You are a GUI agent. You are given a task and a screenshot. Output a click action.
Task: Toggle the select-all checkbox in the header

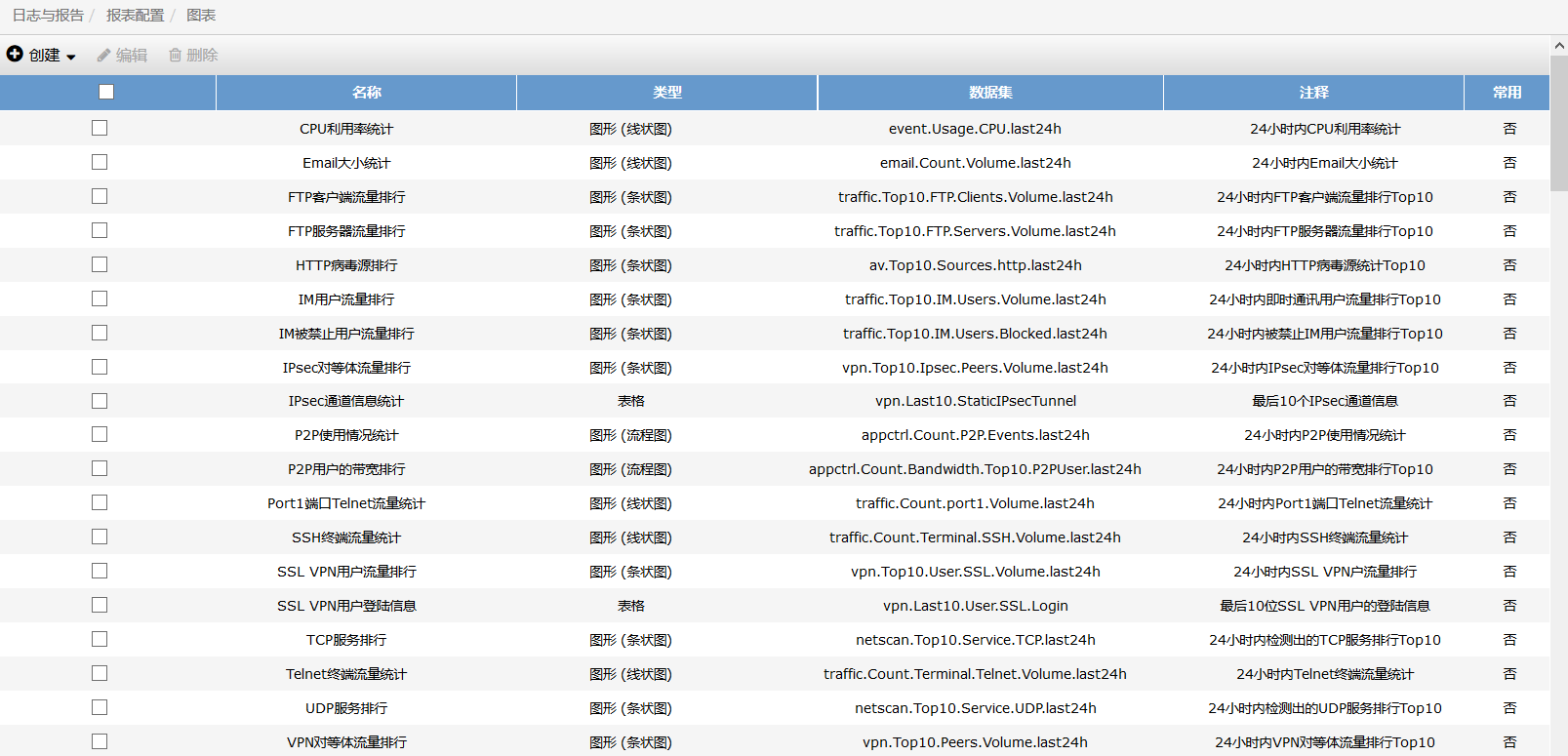point(106,92)
